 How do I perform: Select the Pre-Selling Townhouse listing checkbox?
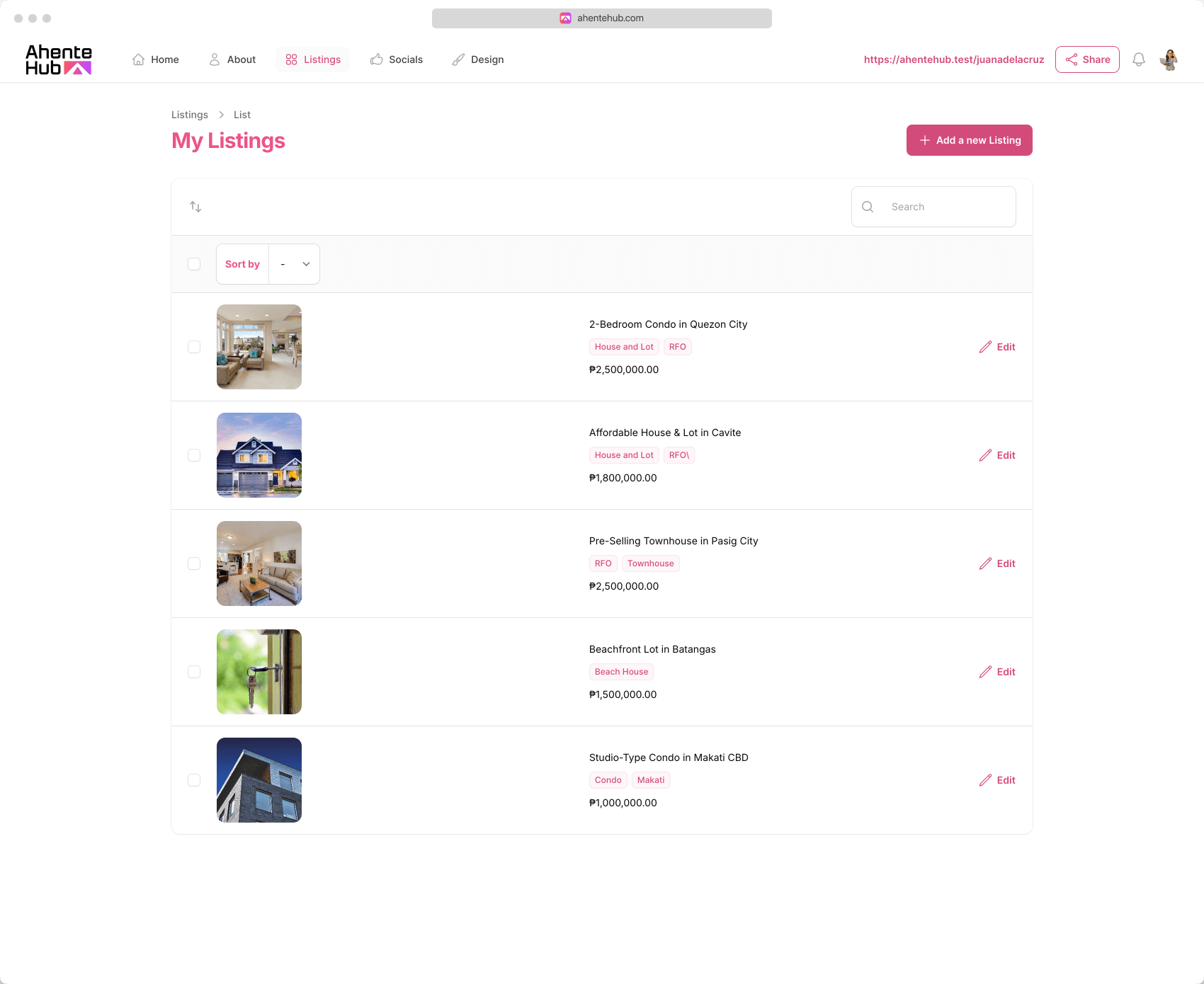(x=194, y=563)
